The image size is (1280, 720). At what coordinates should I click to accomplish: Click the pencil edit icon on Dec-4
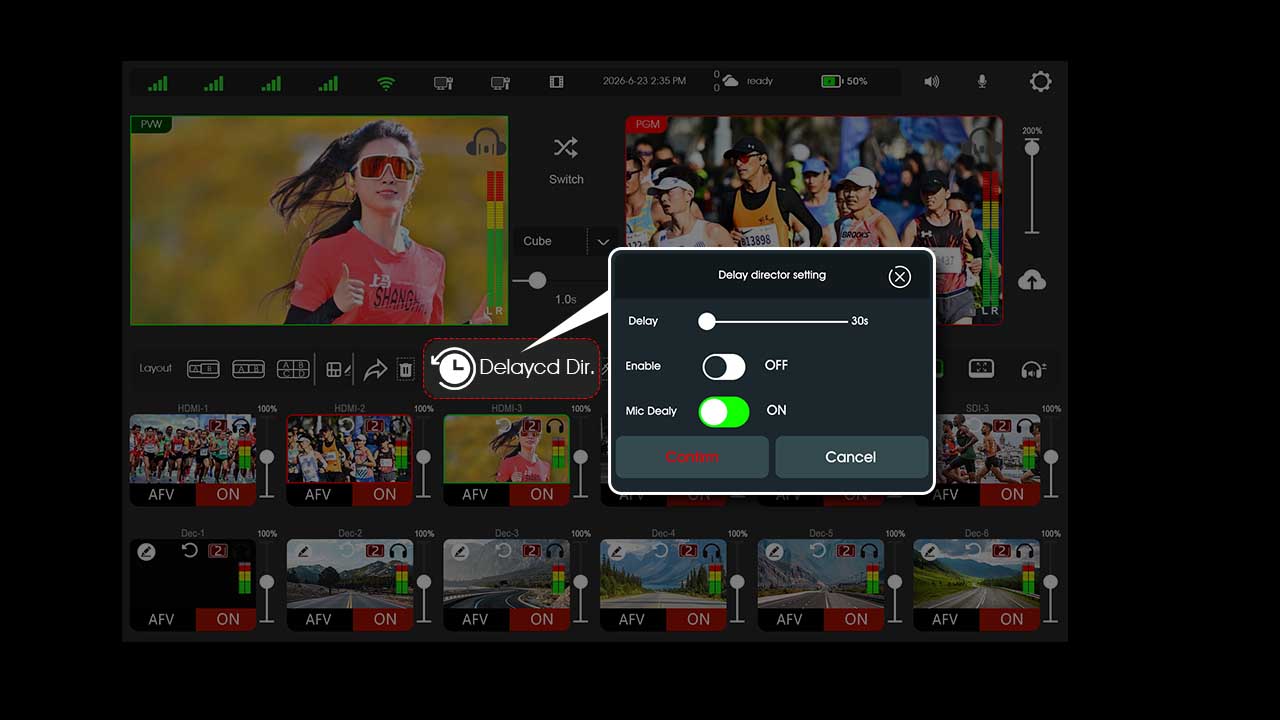[x=617, y=551]
